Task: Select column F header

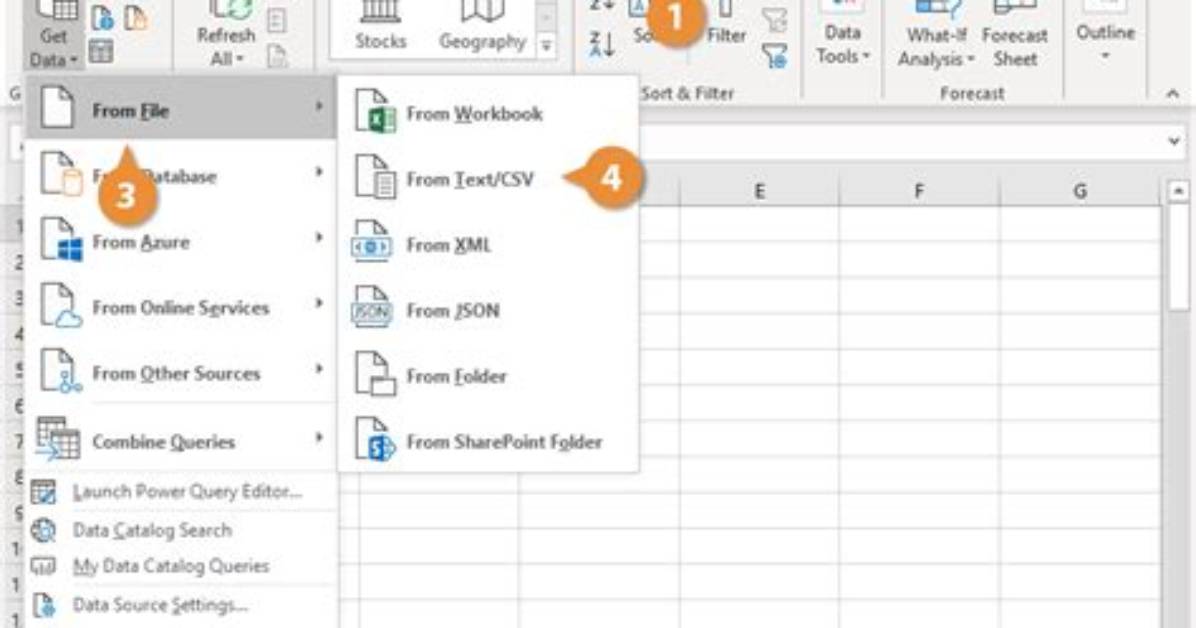Action: (x=919, y=192)
